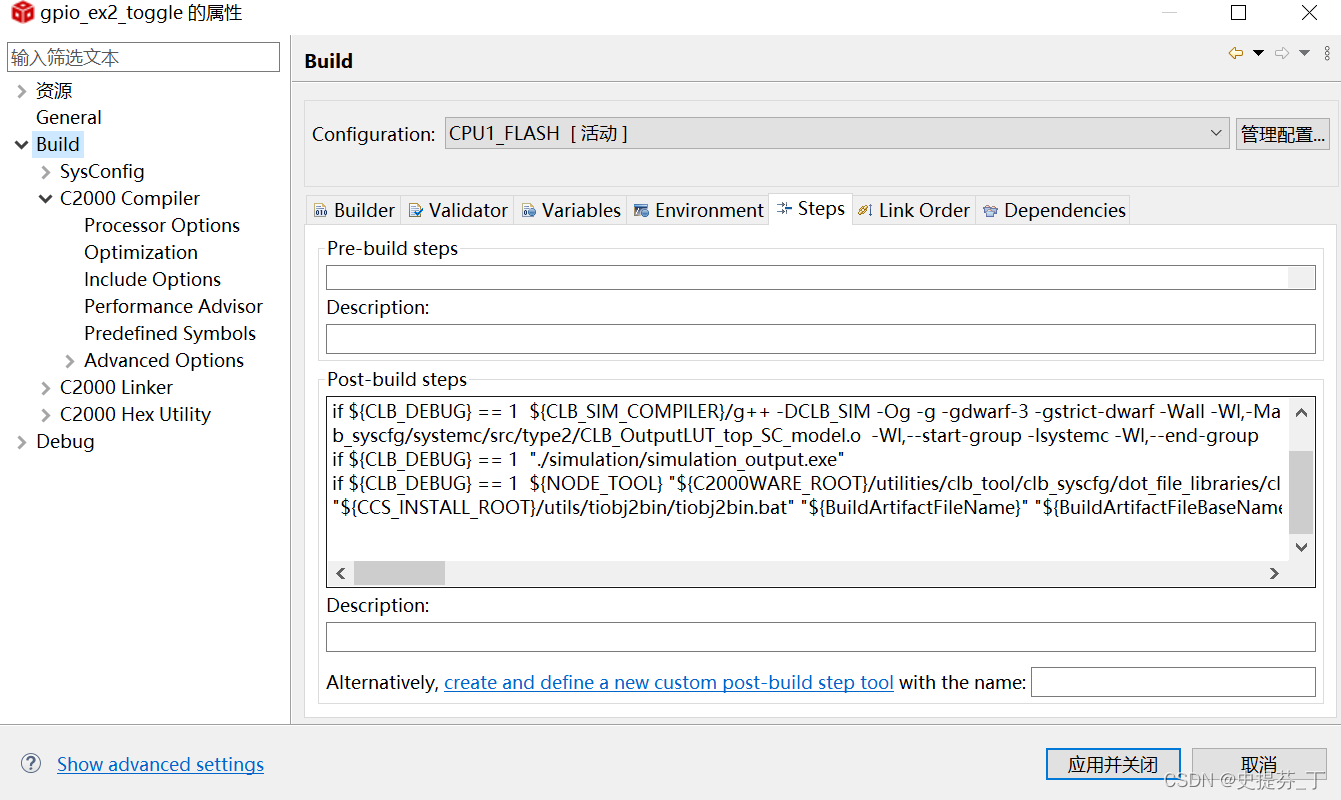
Task: Click the Pre-build steps input field
Action: click(821, 277)
